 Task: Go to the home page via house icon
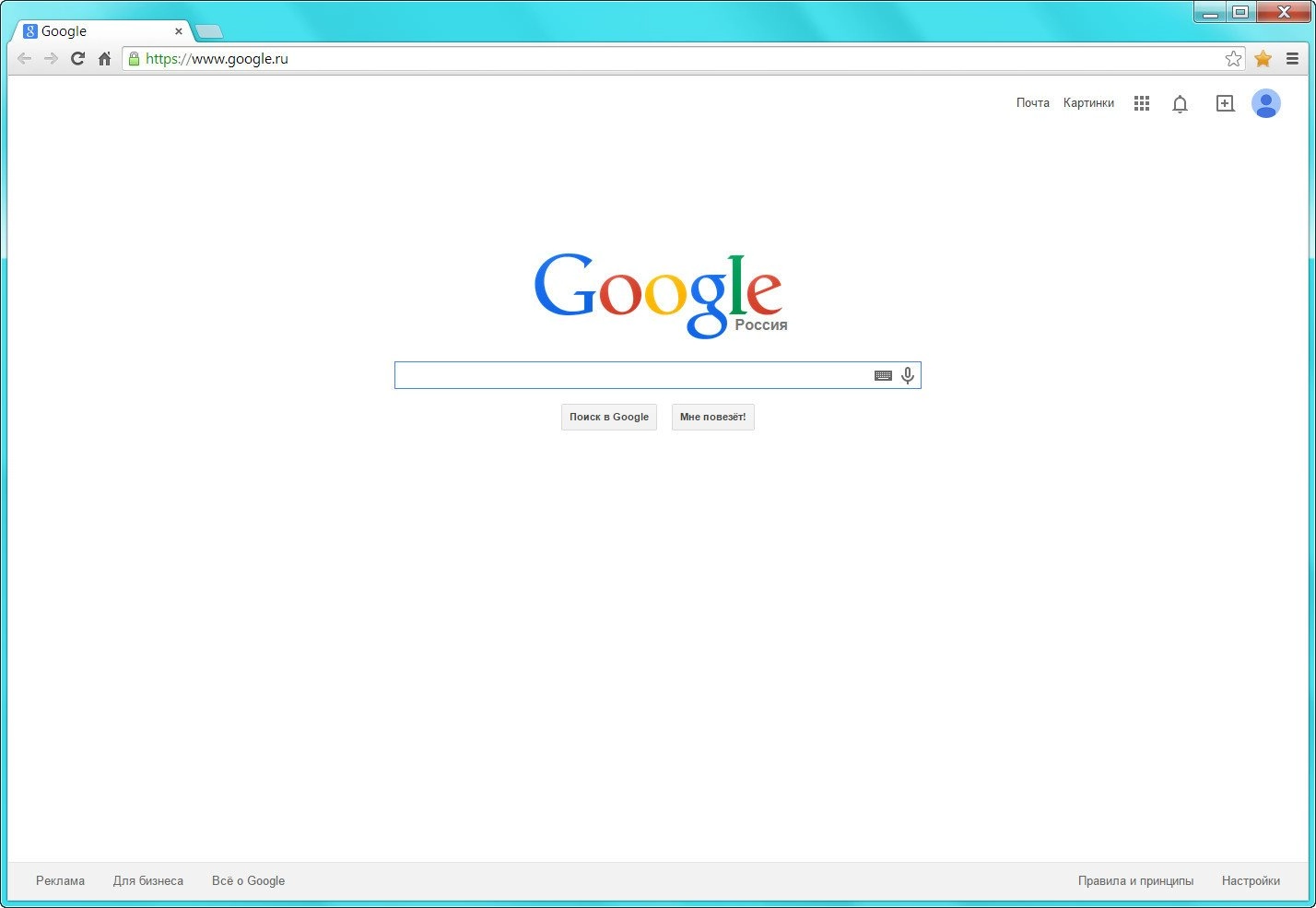coord(104,58)
